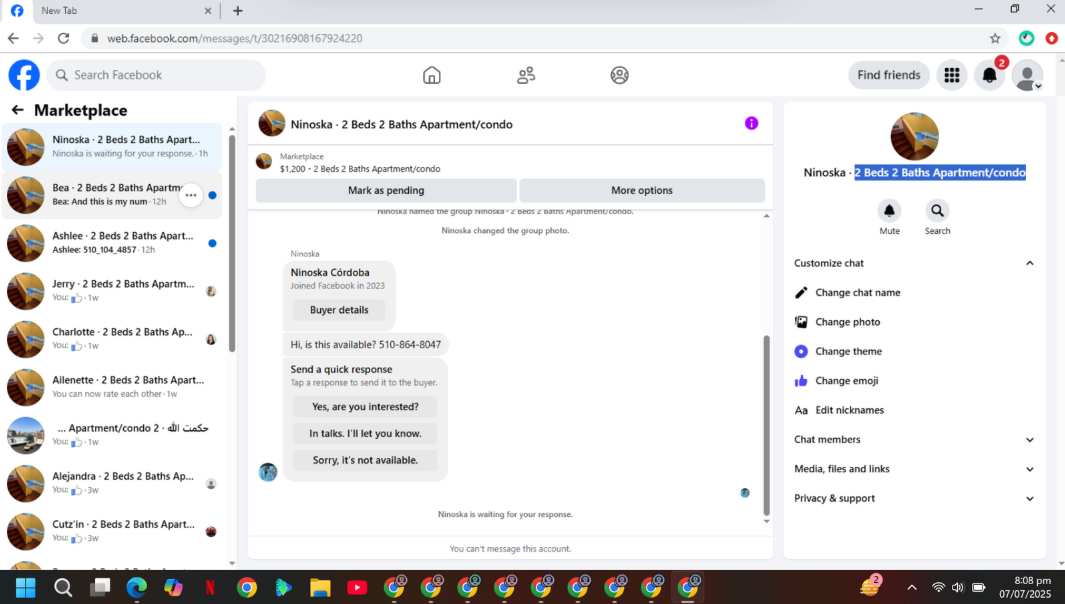Mute this chat with bell icon
The height and width of the screenshot is (604, 1065).
click(889, 211)
